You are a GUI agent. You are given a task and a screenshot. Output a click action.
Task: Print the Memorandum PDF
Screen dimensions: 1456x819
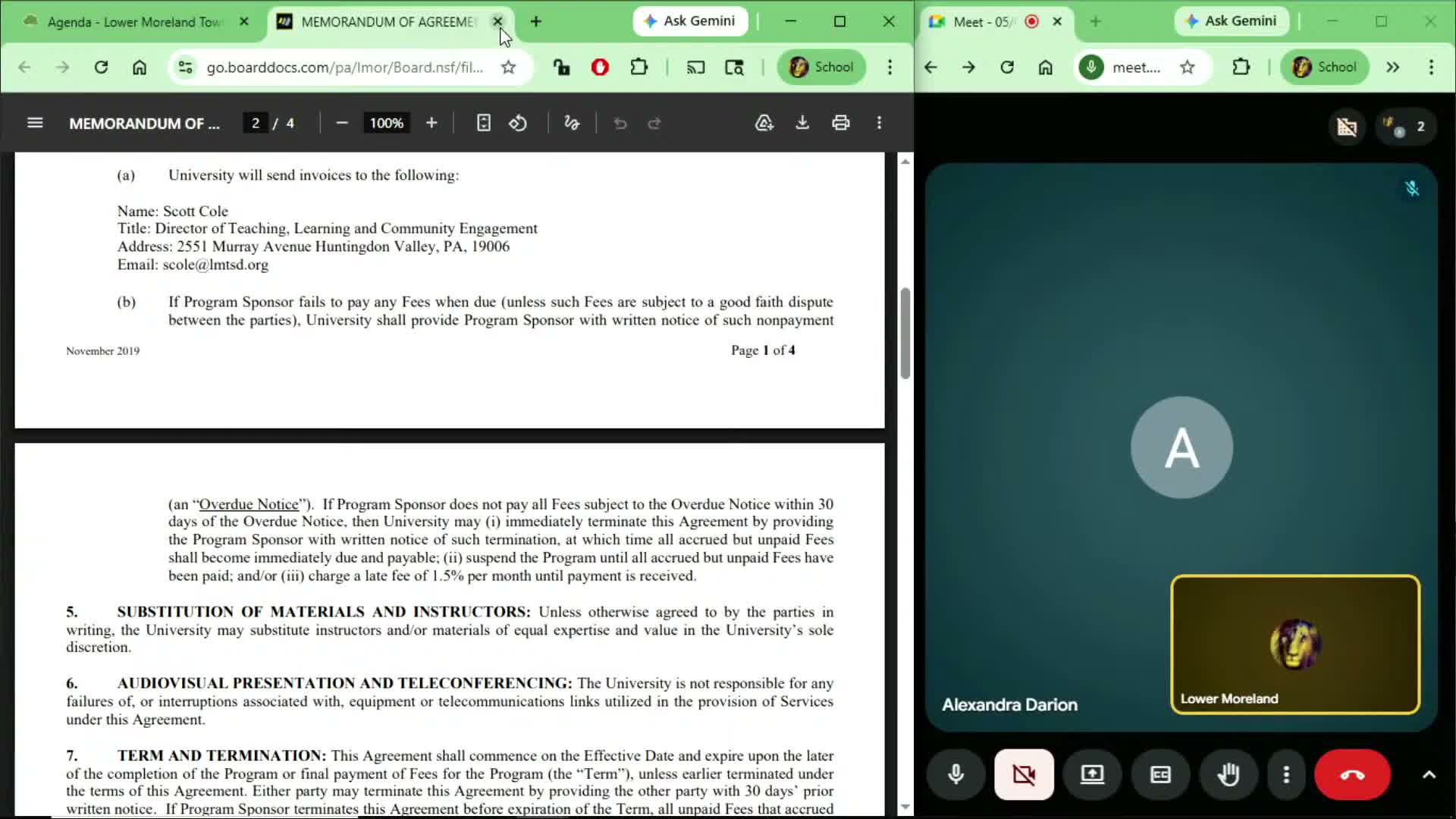click(841, 123)
